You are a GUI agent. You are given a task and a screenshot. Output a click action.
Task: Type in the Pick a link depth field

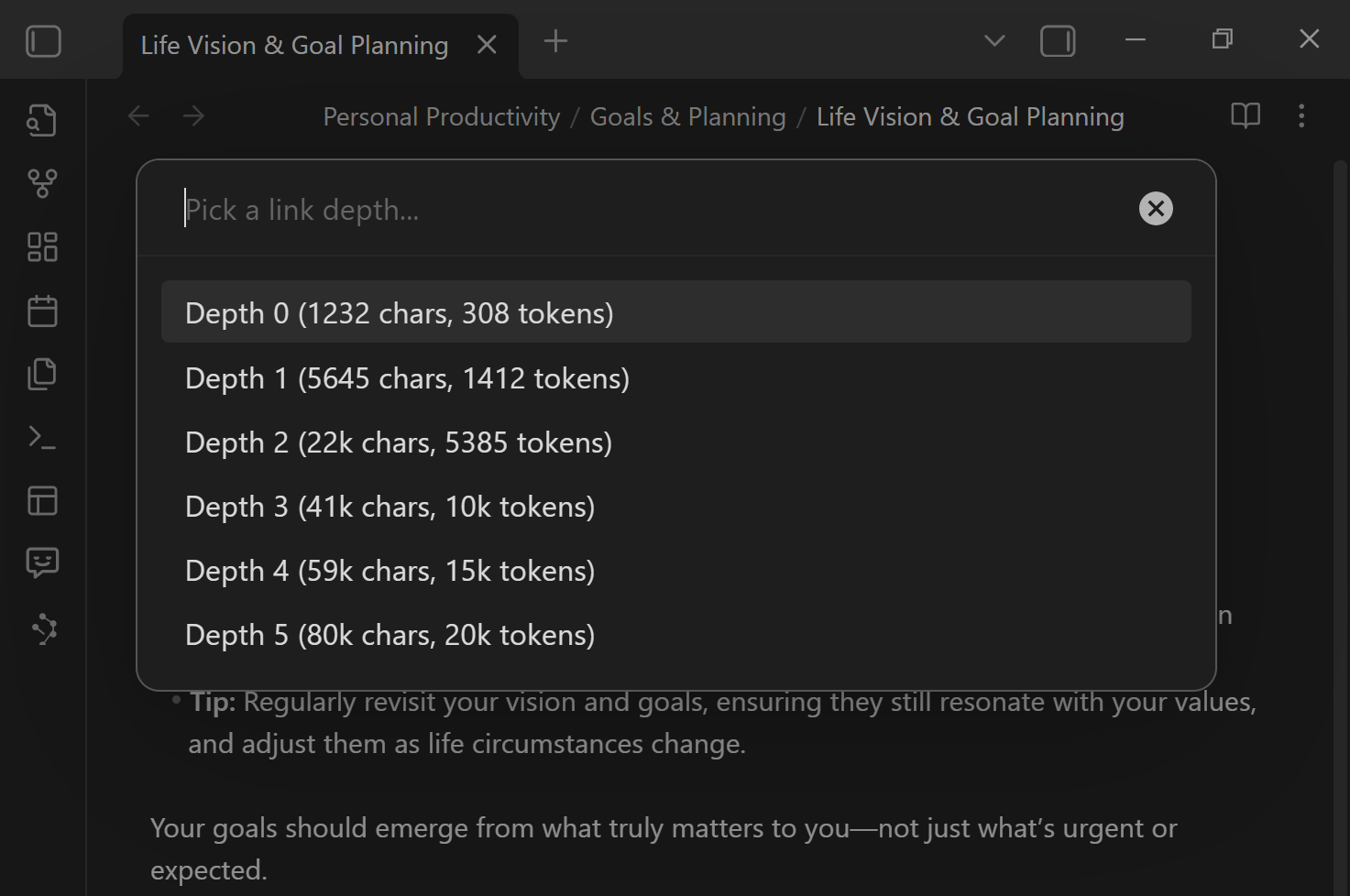point(550,209)
